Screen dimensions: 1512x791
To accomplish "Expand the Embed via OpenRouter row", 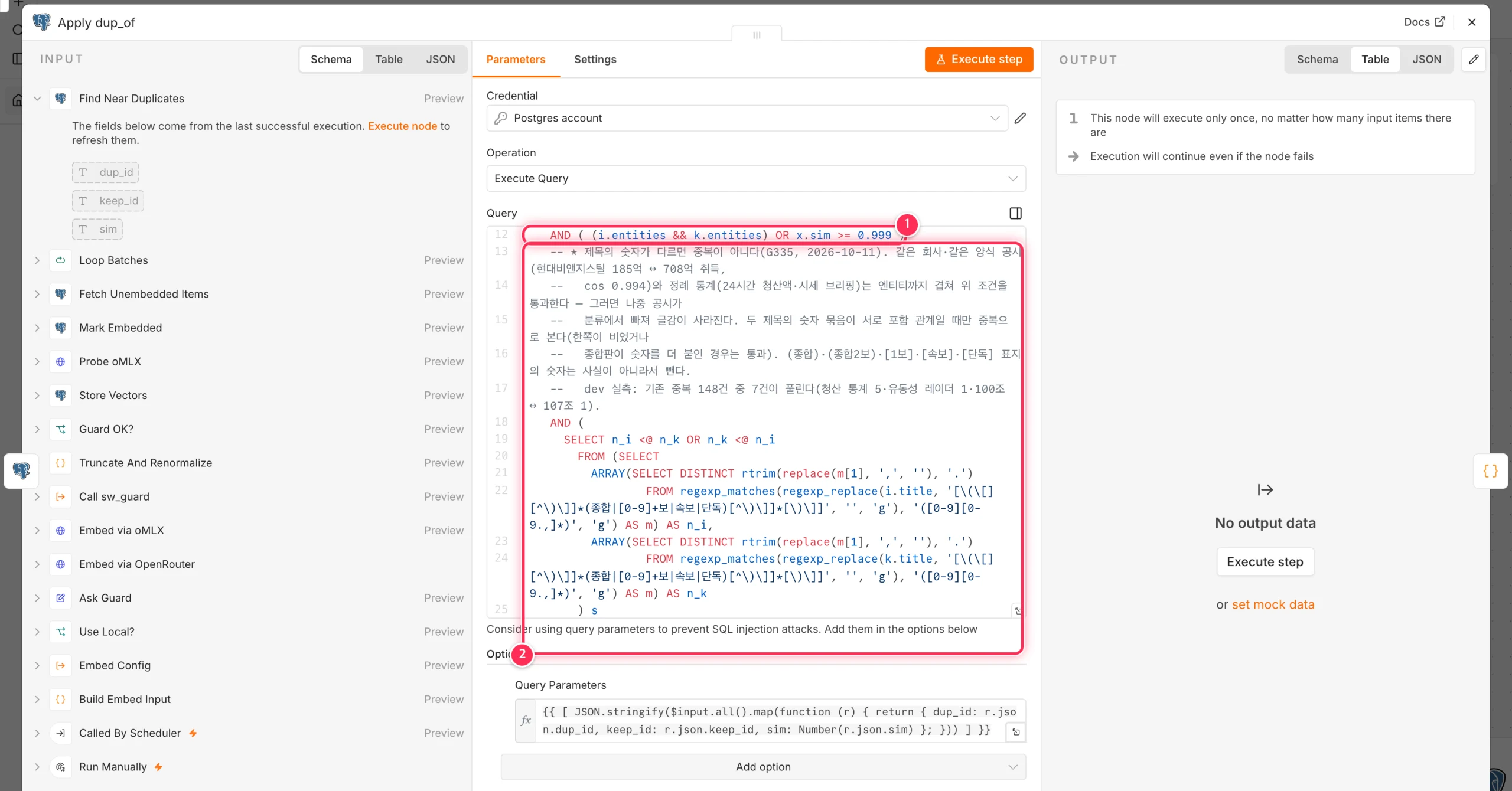I will pyautogui.click(x=37, y=564).
